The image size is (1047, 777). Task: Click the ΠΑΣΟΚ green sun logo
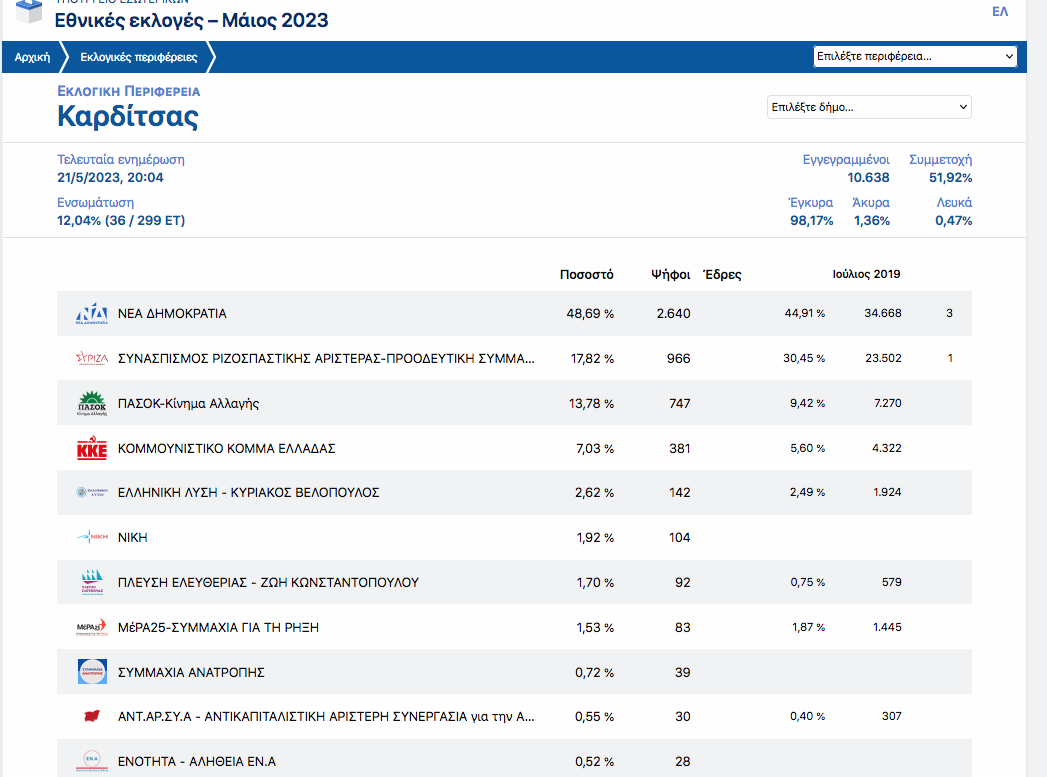pos(92,403)
